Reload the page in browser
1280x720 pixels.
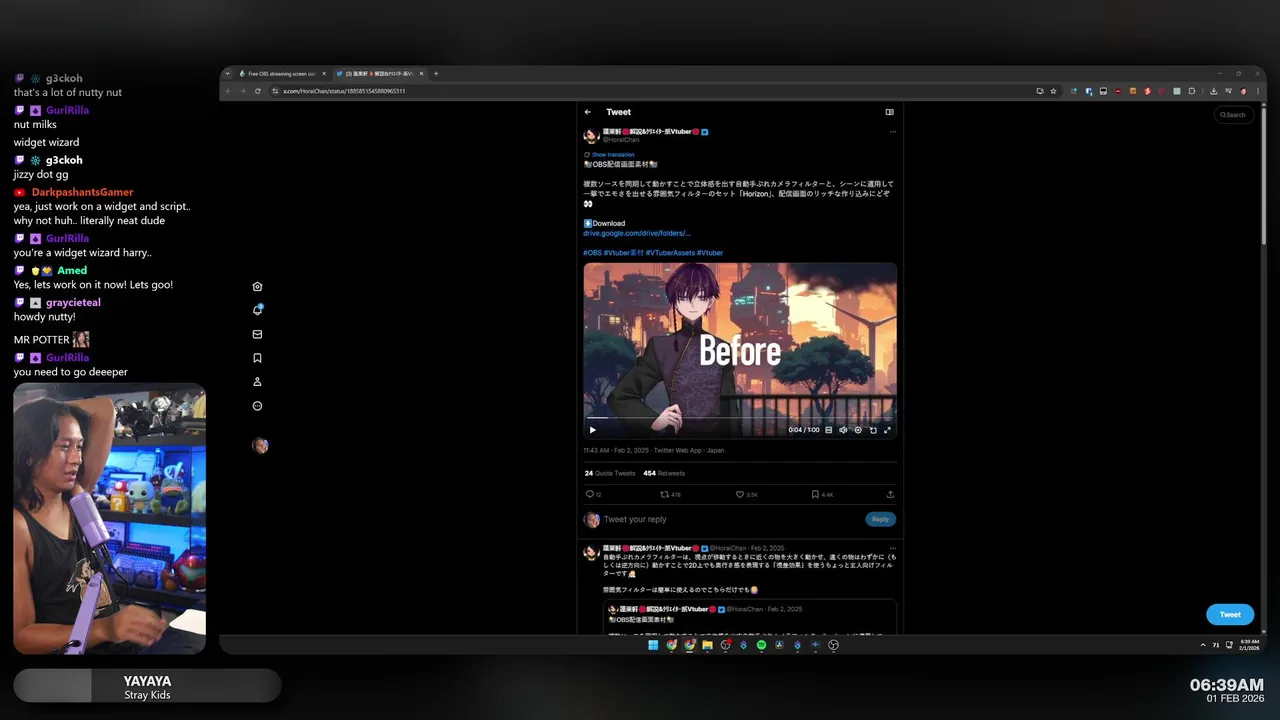[258, 91]
